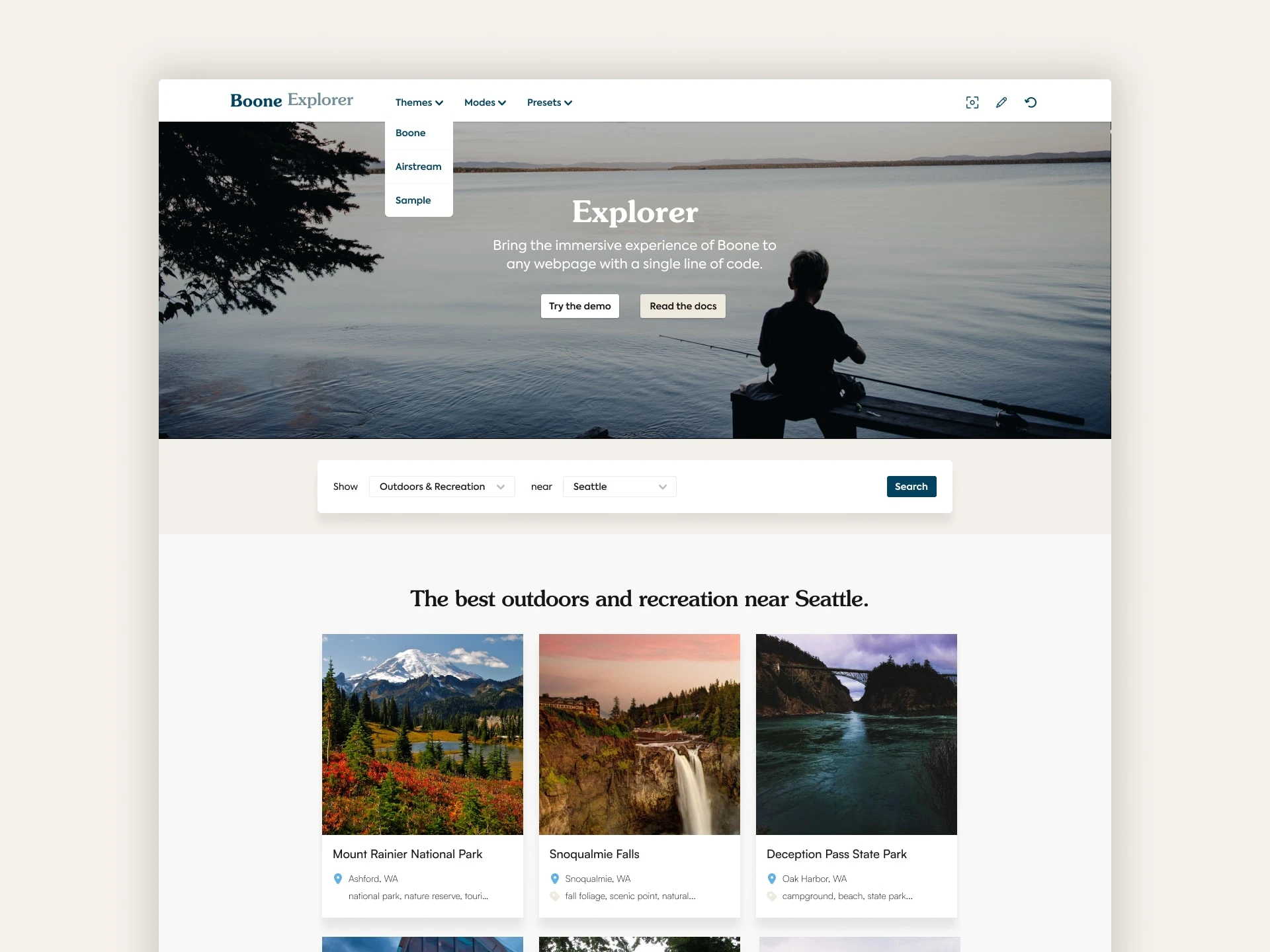This screenshot has height=952, width=1270.
Task: Click the edit/pencil icon
Action: pyautogui.click(x=1001, y=102)
